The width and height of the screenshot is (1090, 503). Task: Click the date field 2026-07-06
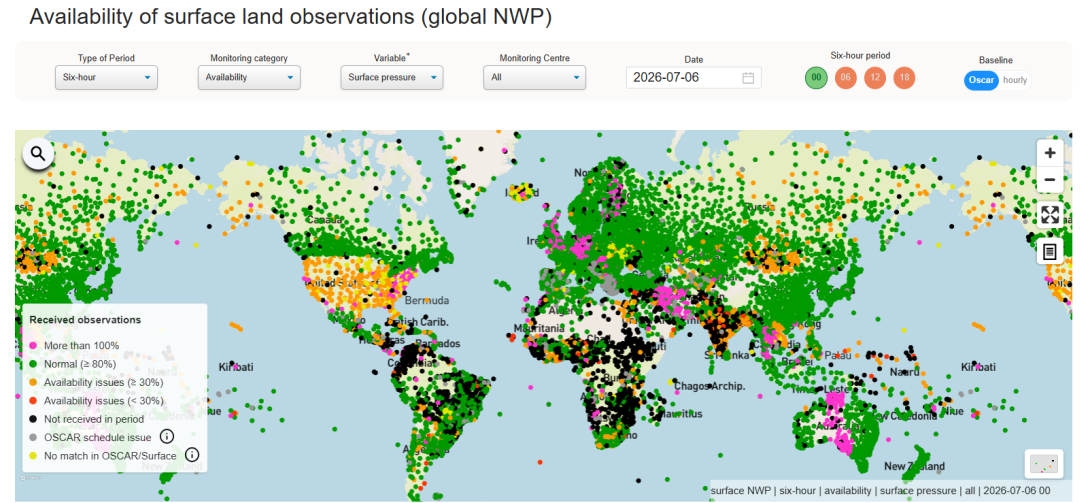[694, 78]
